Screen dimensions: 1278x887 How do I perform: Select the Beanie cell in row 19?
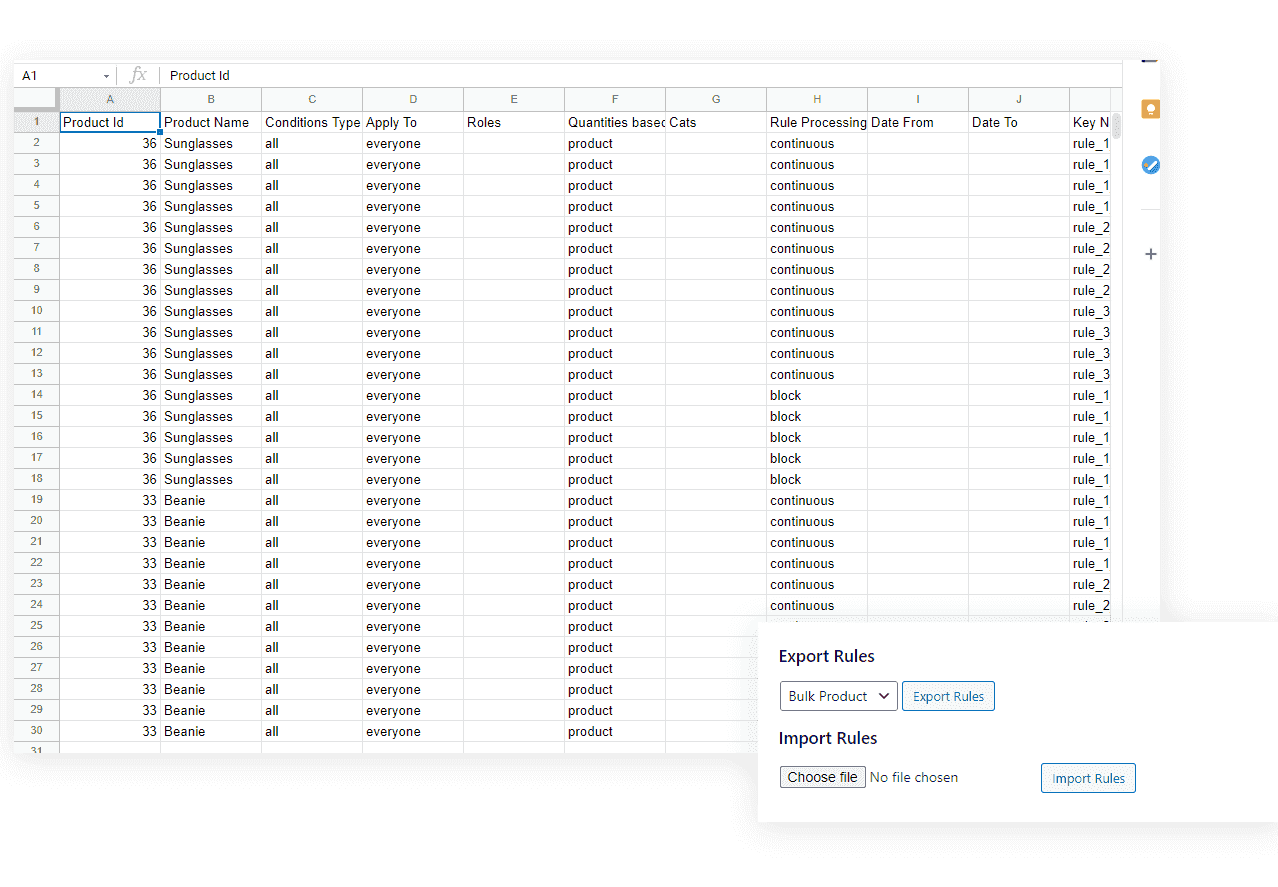[211, 500]
